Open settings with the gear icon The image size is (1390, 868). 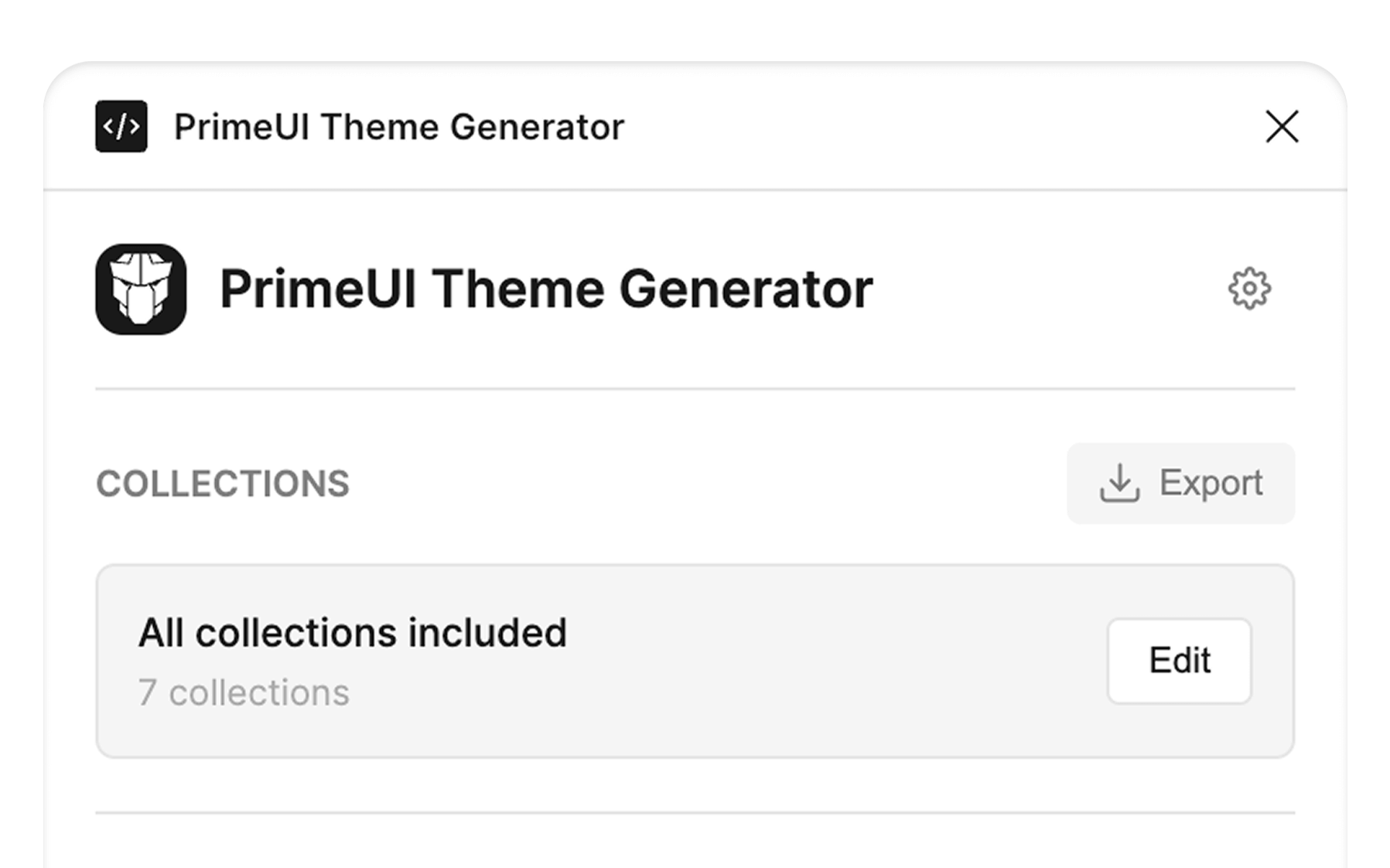pos(1249,289)
